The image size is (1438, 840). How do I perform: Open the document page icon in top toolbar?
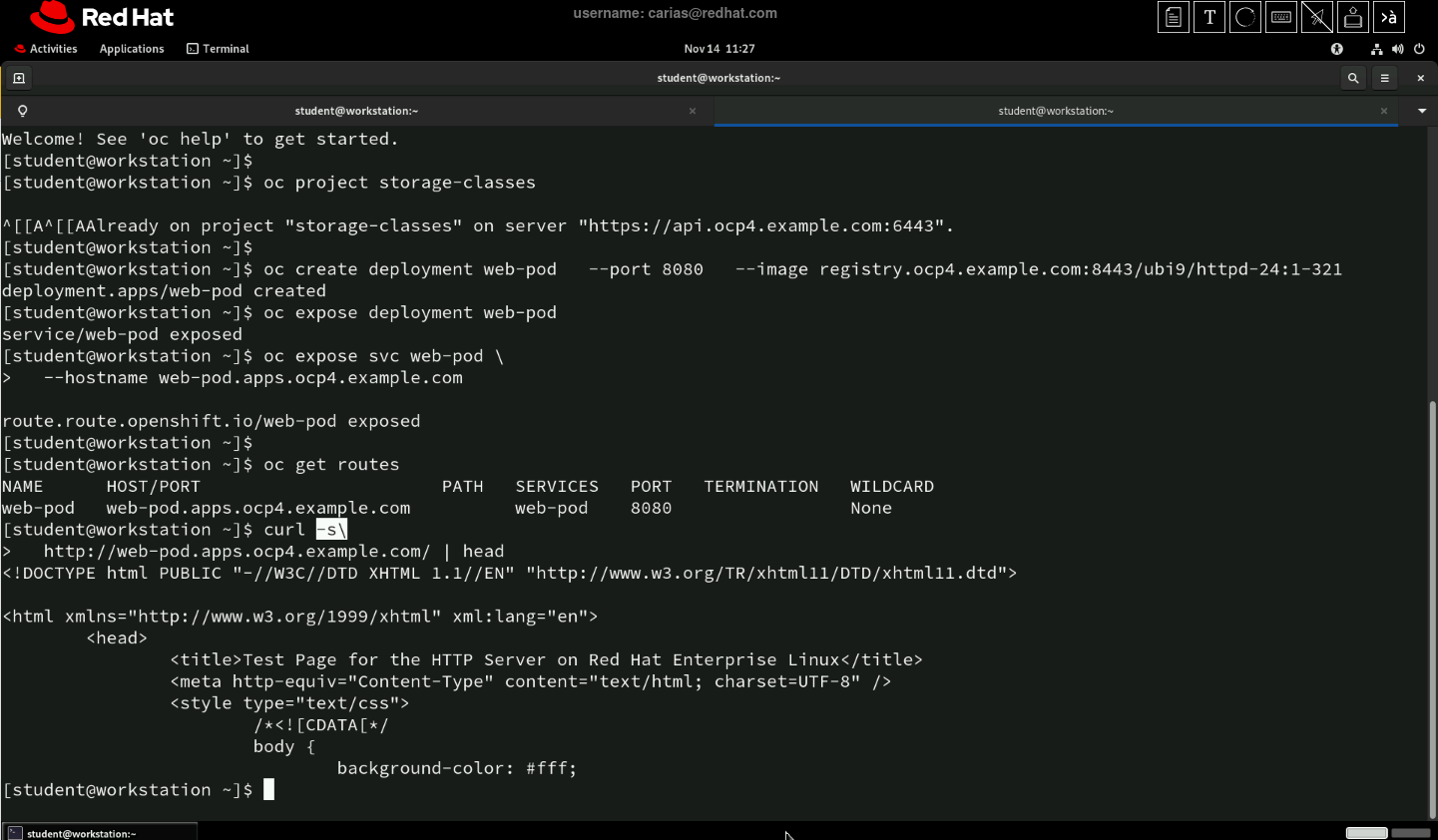point(1174,17)
